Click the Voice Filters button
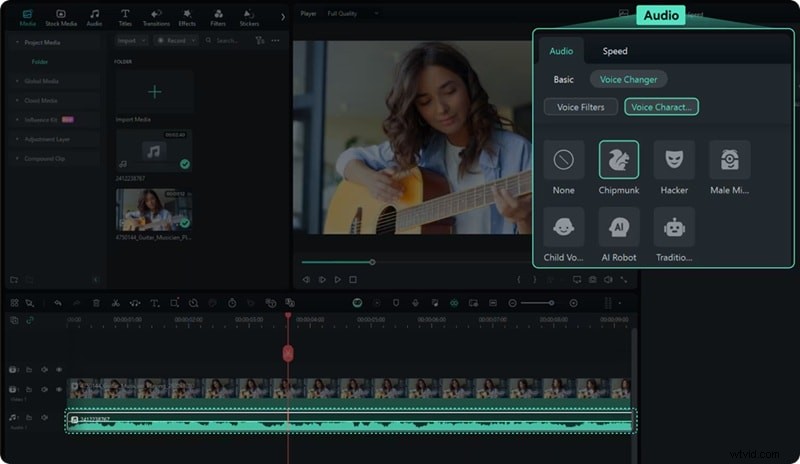 point(581,107)
